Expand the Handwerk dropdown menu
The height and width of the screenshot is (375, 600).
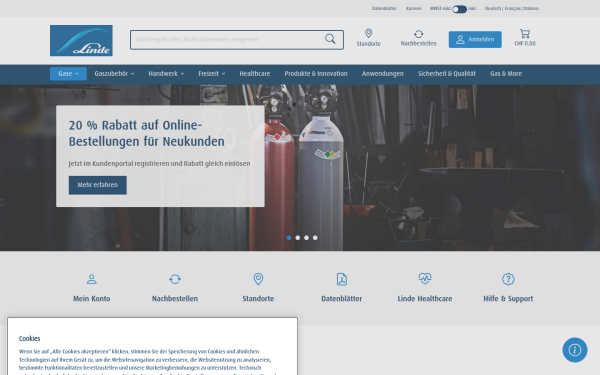[166, 73]
